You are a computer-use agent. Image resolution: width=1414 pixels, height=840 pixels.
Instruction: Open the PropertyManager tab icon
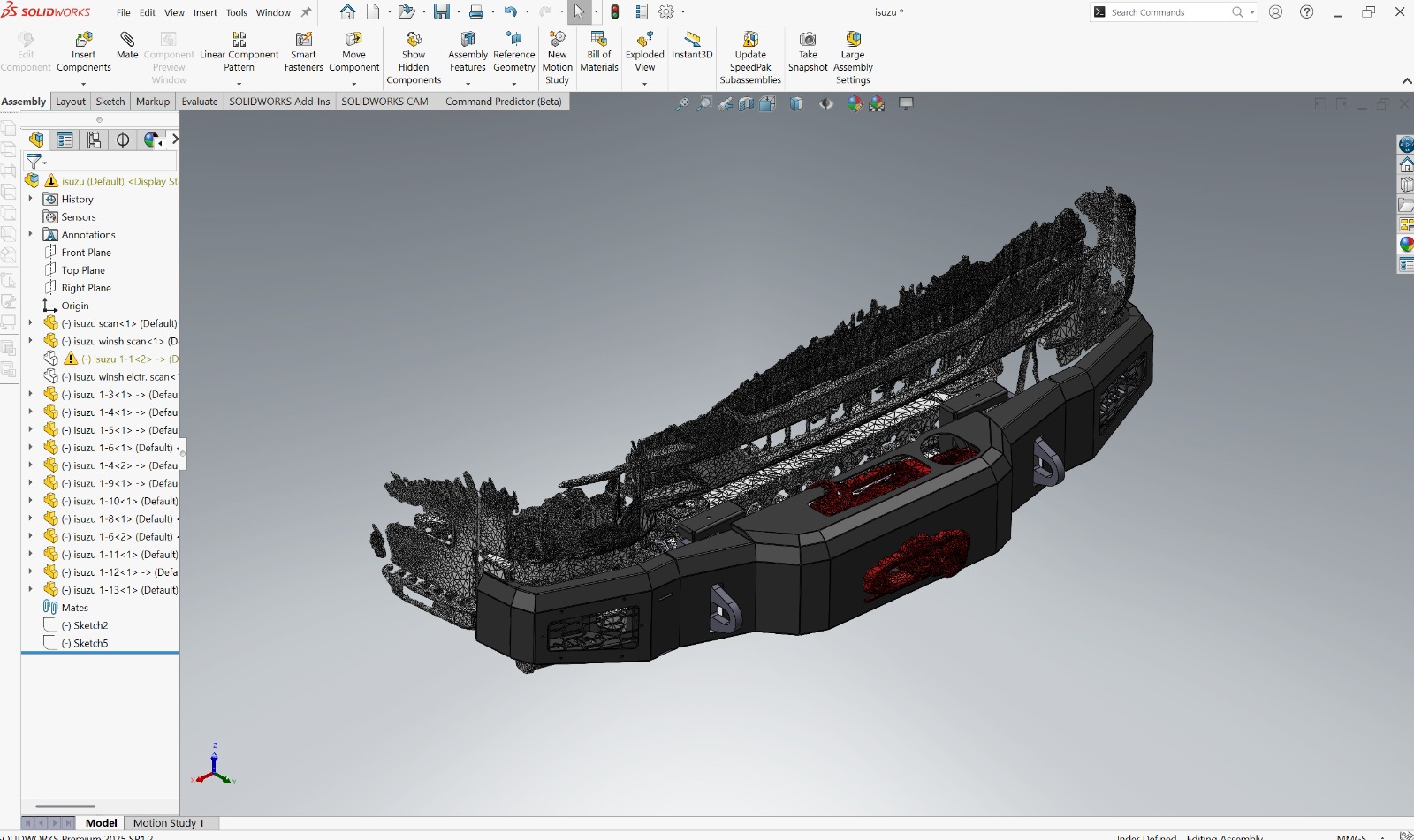point(65,140)
